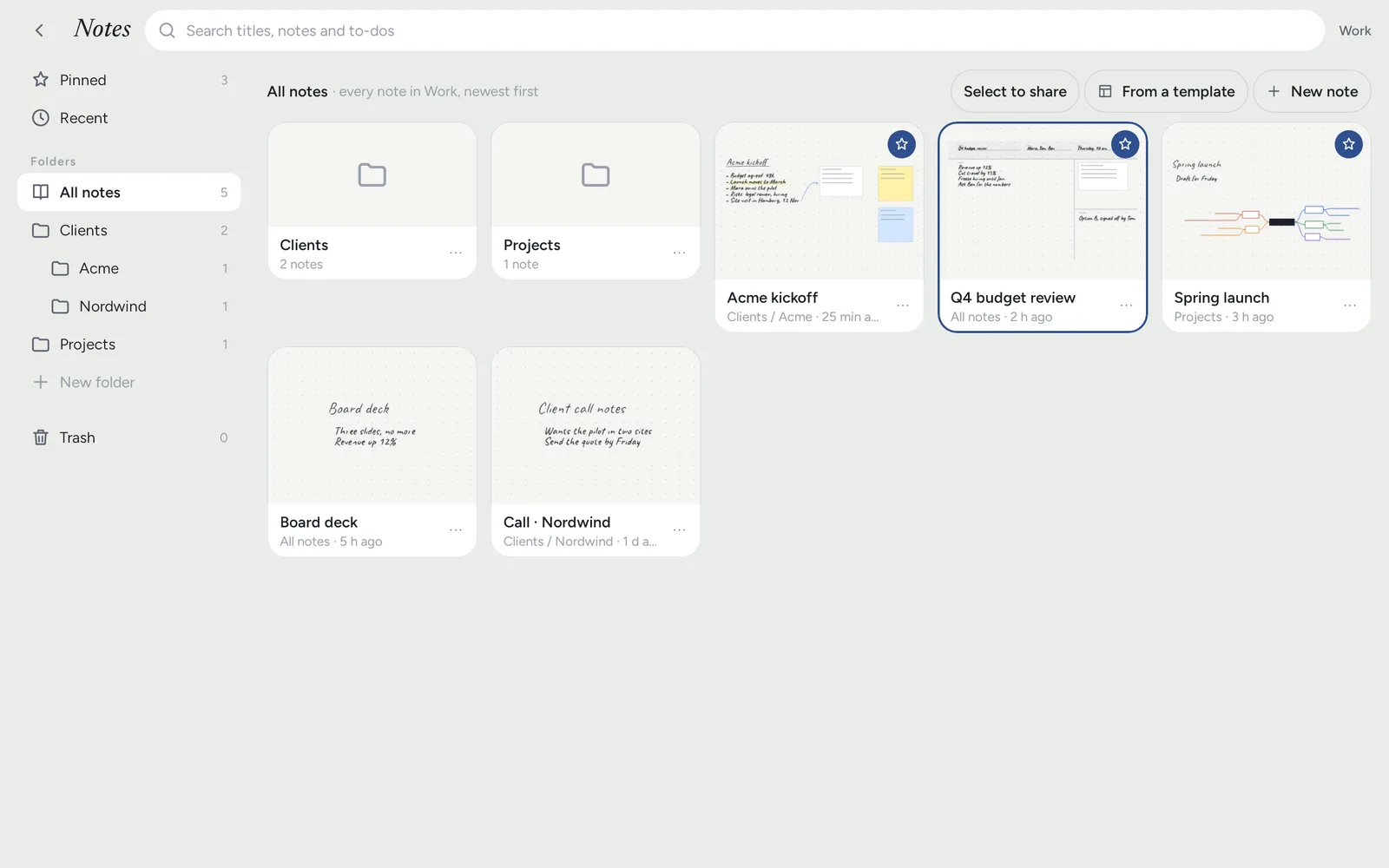This screenshot has width=1389, height=868.
Task: Show Recent notes in sidebar
Action: coord(129,118)
